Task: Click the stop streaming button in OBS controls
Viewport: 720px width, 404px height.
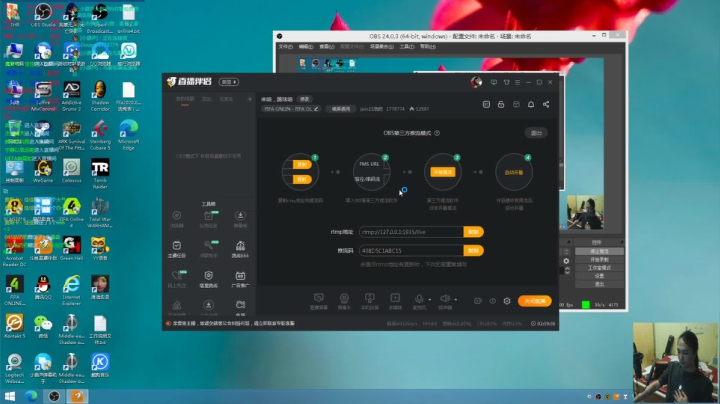Action: tap(599, 252)
